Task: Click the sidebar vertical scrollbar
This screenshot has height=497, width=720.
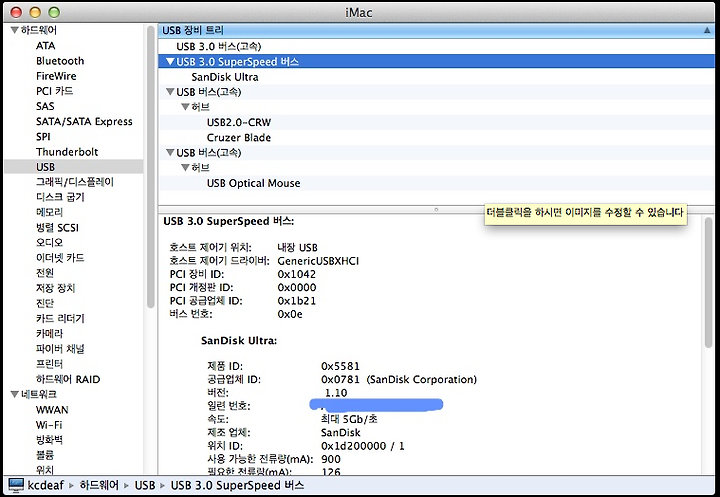Action: [x=150, y=166]
